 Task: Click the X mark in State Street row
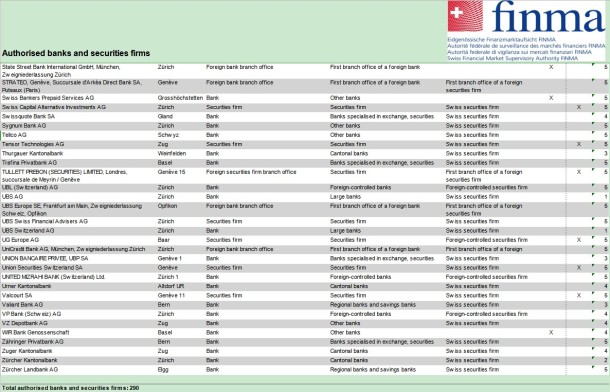pyautogui.click(x=551, y=67)
